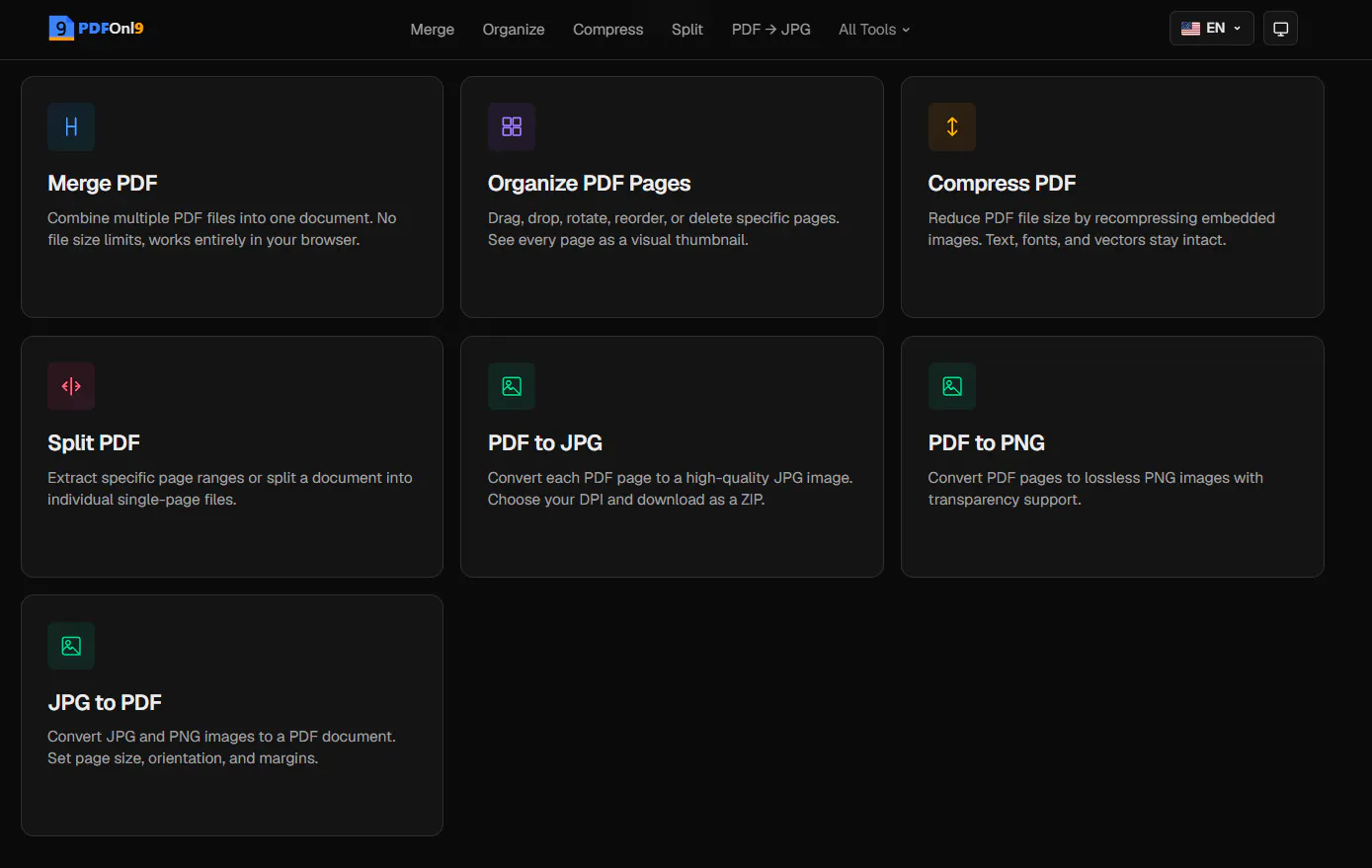The image size is (1372, 868).
Task: Click "Convert PDF pages to lossless PNG" text
Action: 1095,489
